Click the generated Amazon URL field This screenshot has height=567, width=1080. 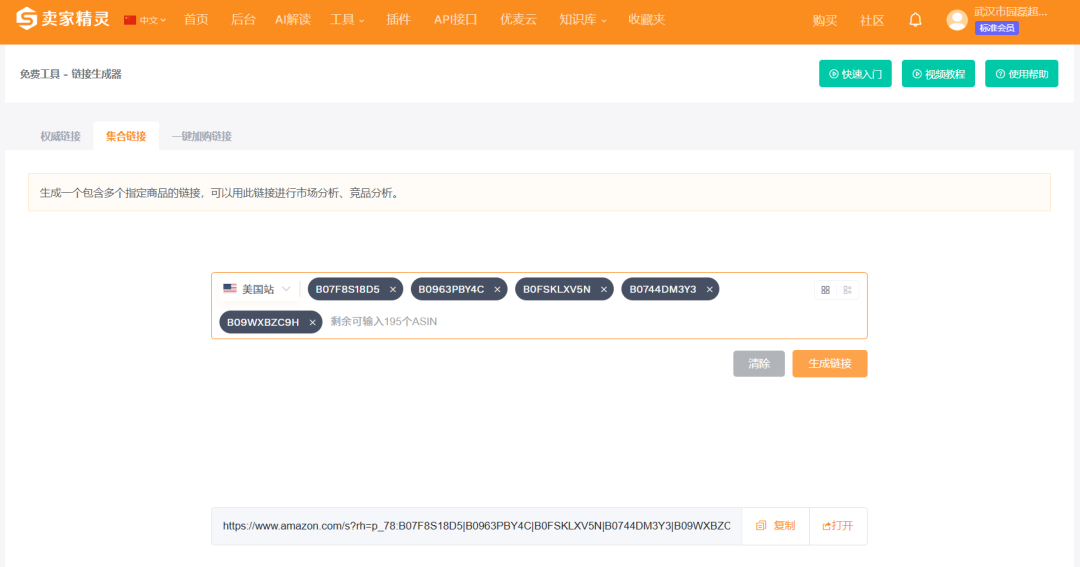(477, 526)
